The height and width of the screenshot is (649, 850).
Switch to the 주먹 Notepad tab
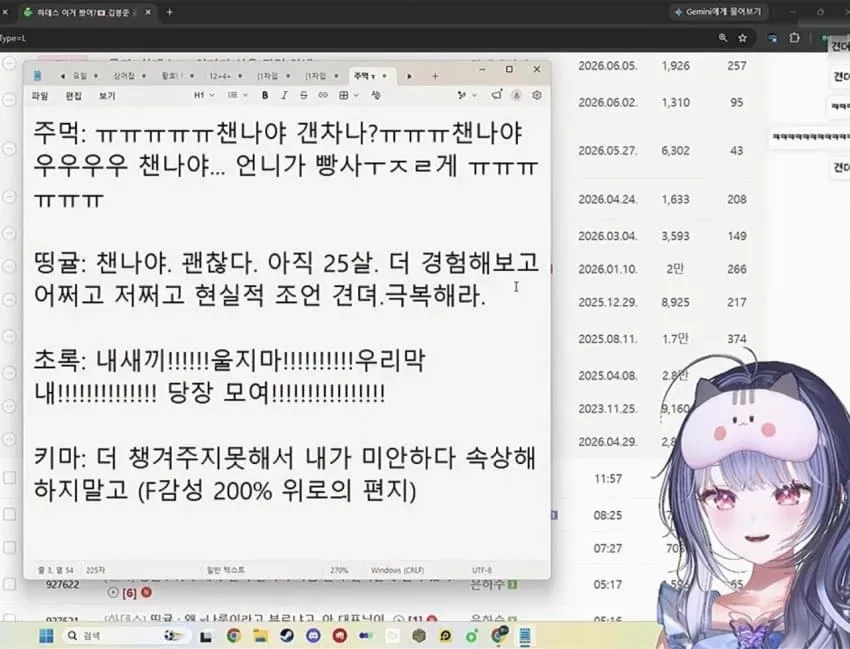coord(371,76)
